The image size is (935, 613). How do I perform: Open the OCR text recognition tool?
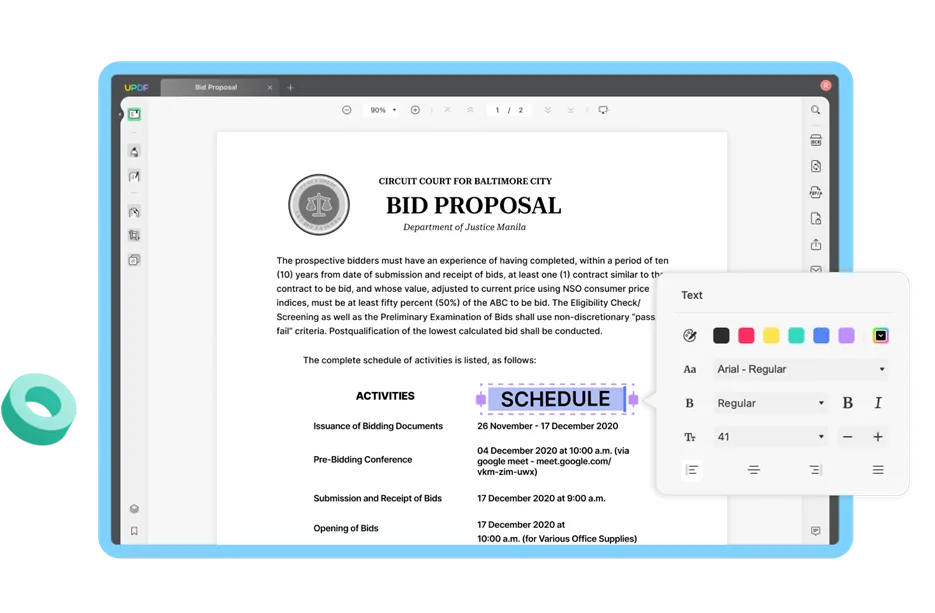coord(816,141)
